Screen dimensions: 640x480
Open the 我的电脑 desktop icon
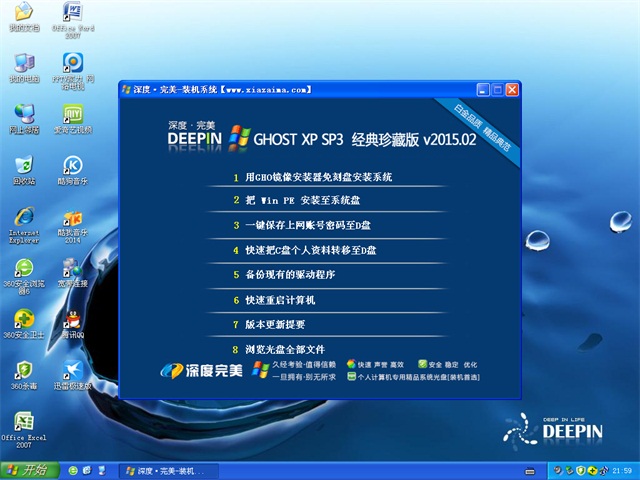pyautogui.click(x=23, y=64)
